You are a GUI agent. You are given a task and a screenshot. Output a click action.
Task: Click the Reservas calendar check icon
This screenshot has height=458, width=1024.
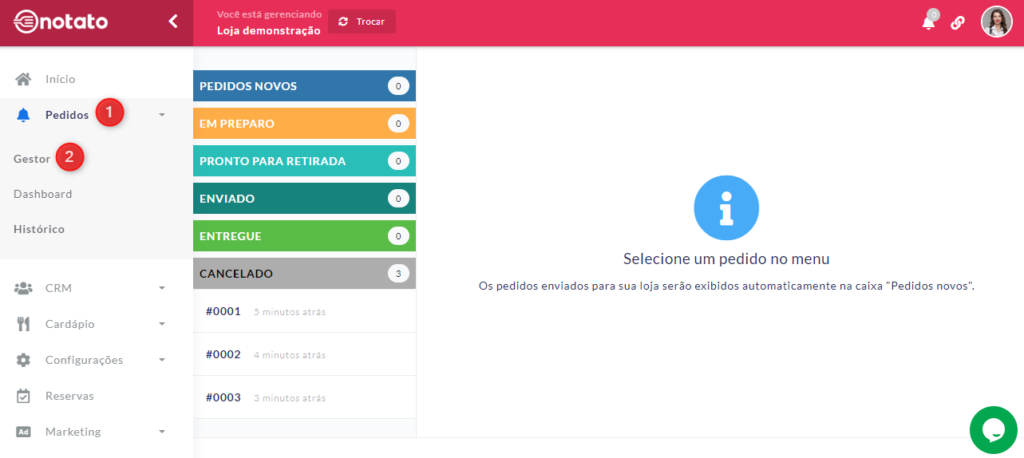(x=23, y=396)
